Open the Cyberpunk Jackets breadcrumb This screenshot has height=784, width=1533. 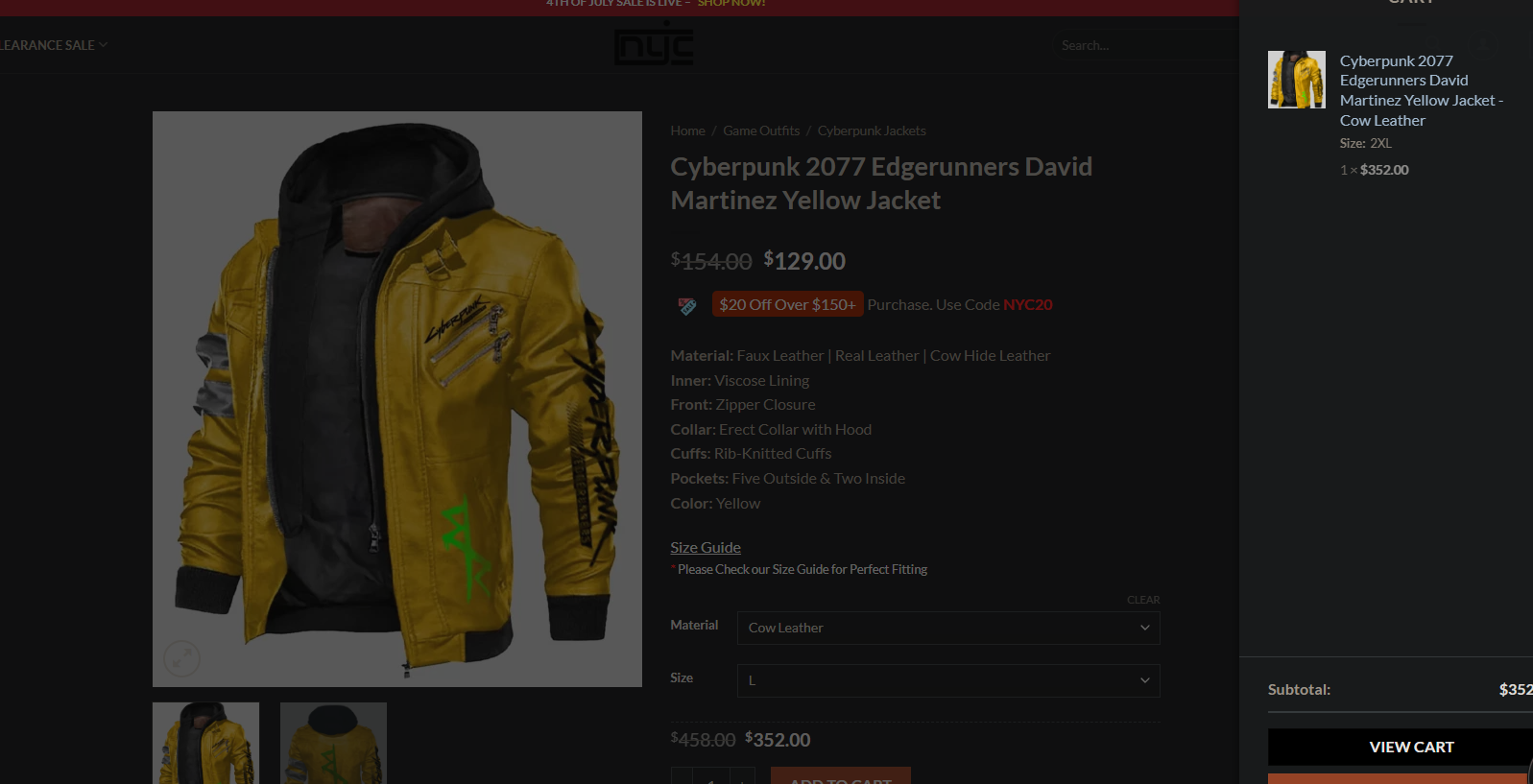point(872,131)
